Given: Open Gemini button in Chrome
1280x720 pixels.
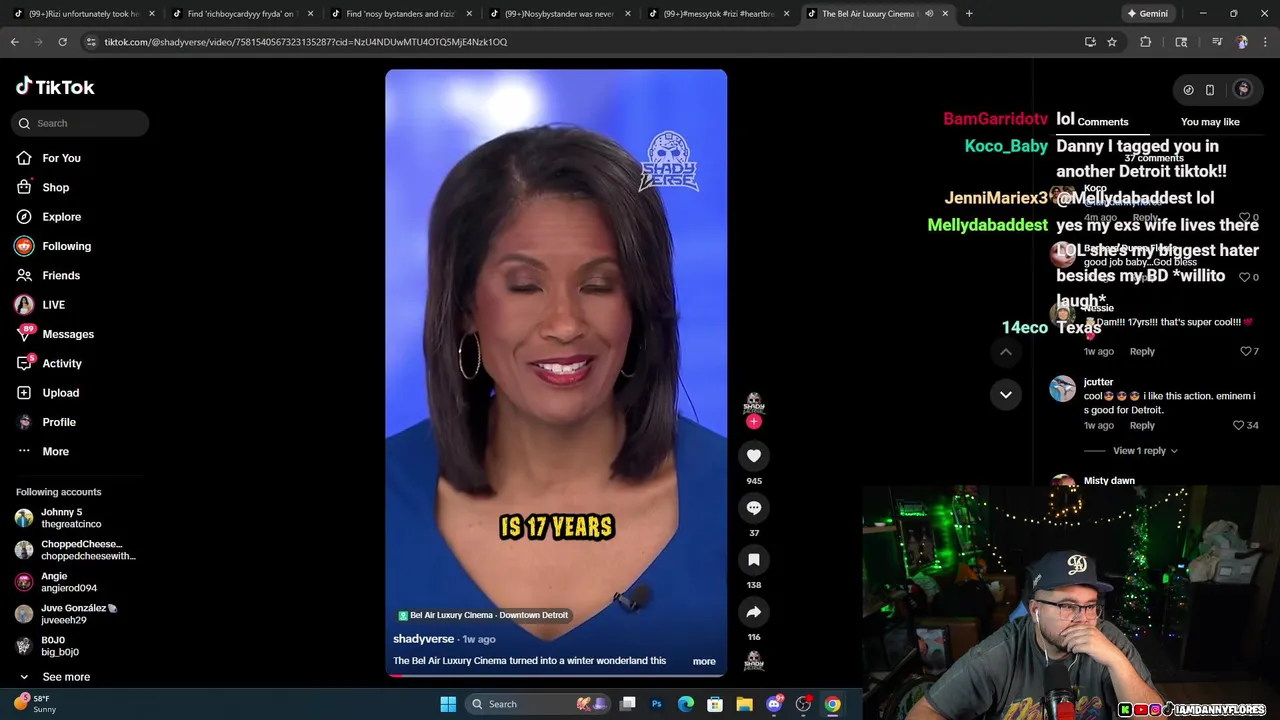Looking at the screenshot, I should click(1146, 14).
